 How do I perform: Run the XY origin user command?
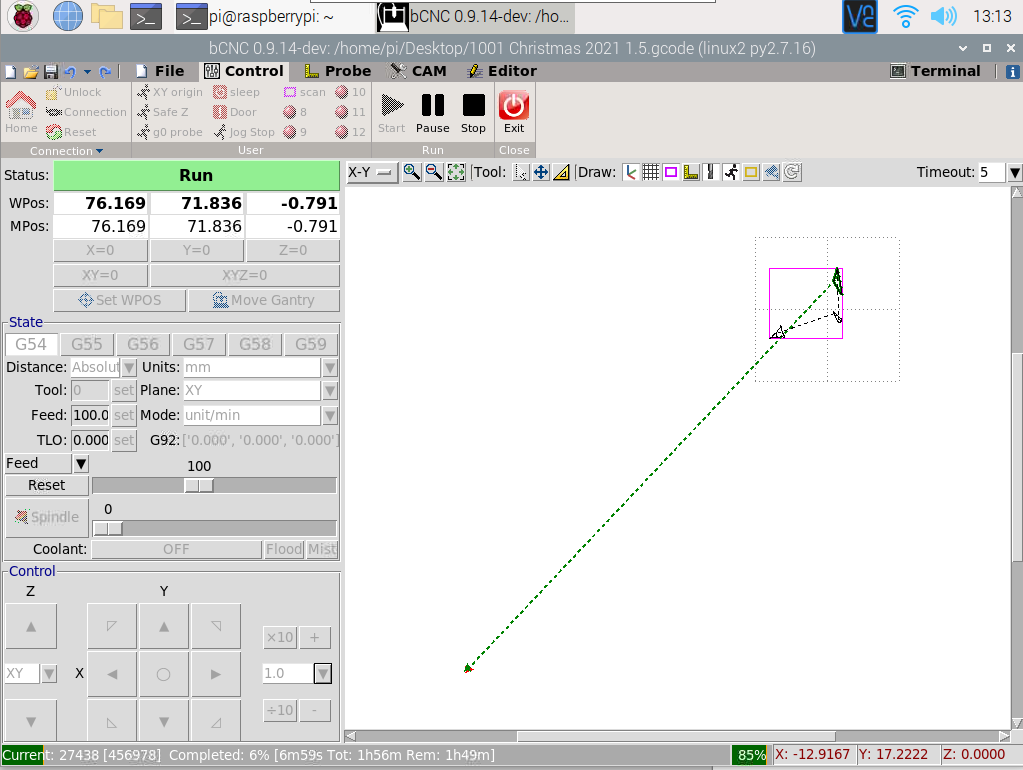tap(170, 92)
